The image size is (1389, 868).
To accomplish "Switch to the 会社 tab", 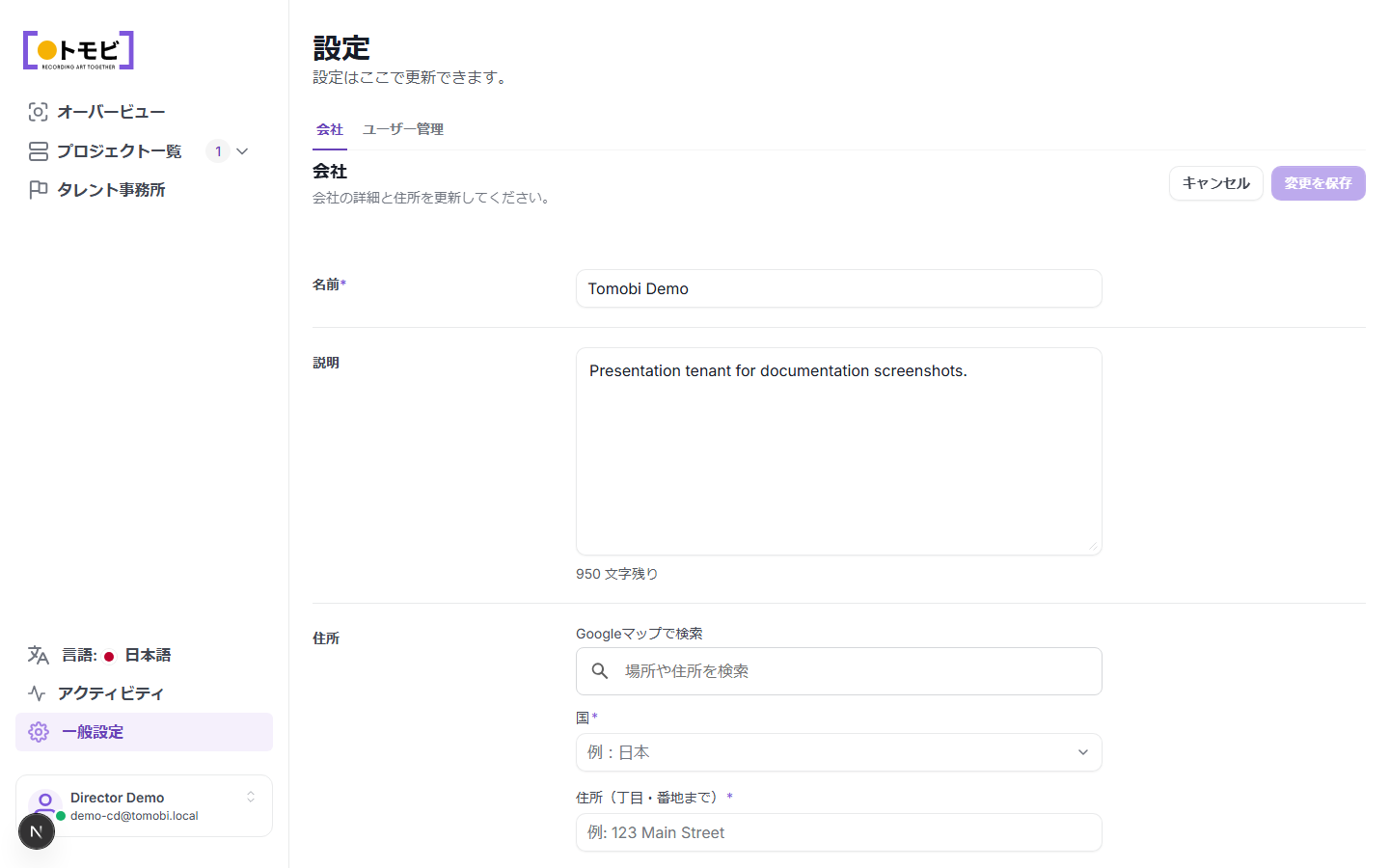I will coord(330,129).
